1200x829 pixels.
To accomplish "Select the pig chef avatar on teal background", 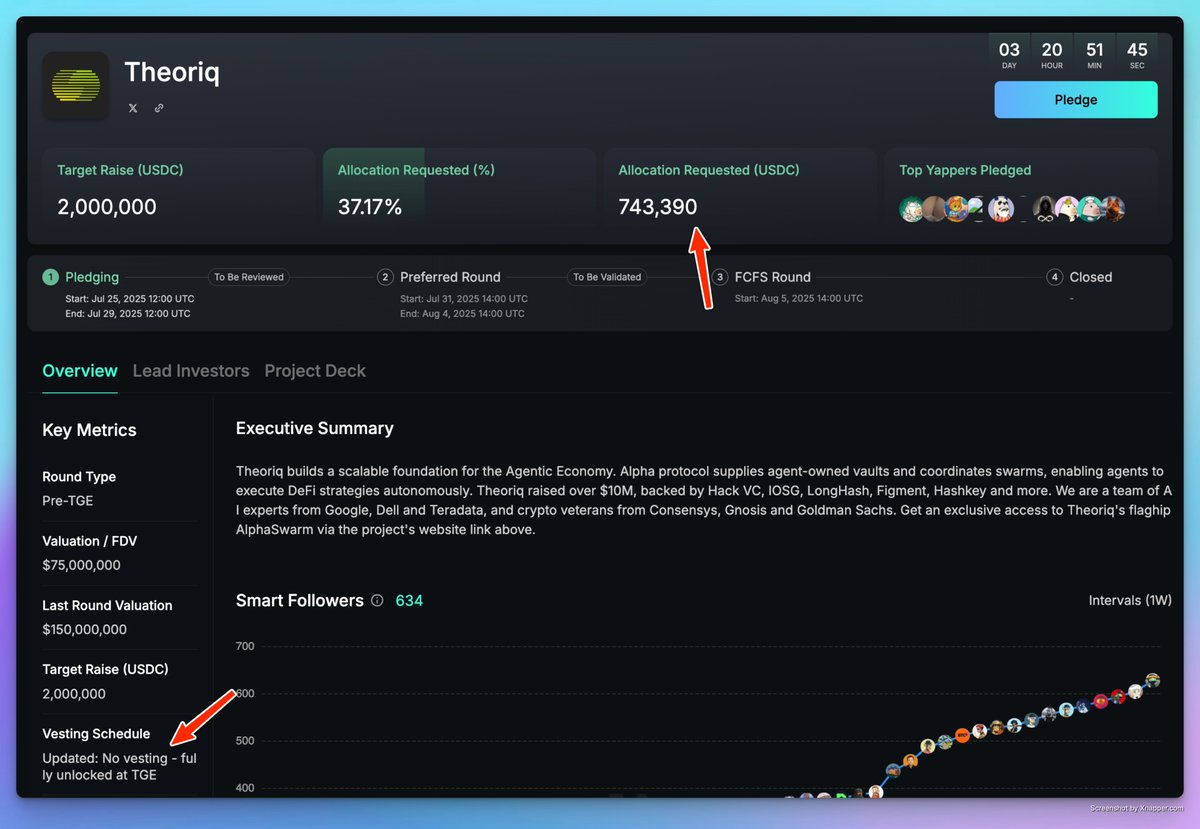I will (1090, 209).
